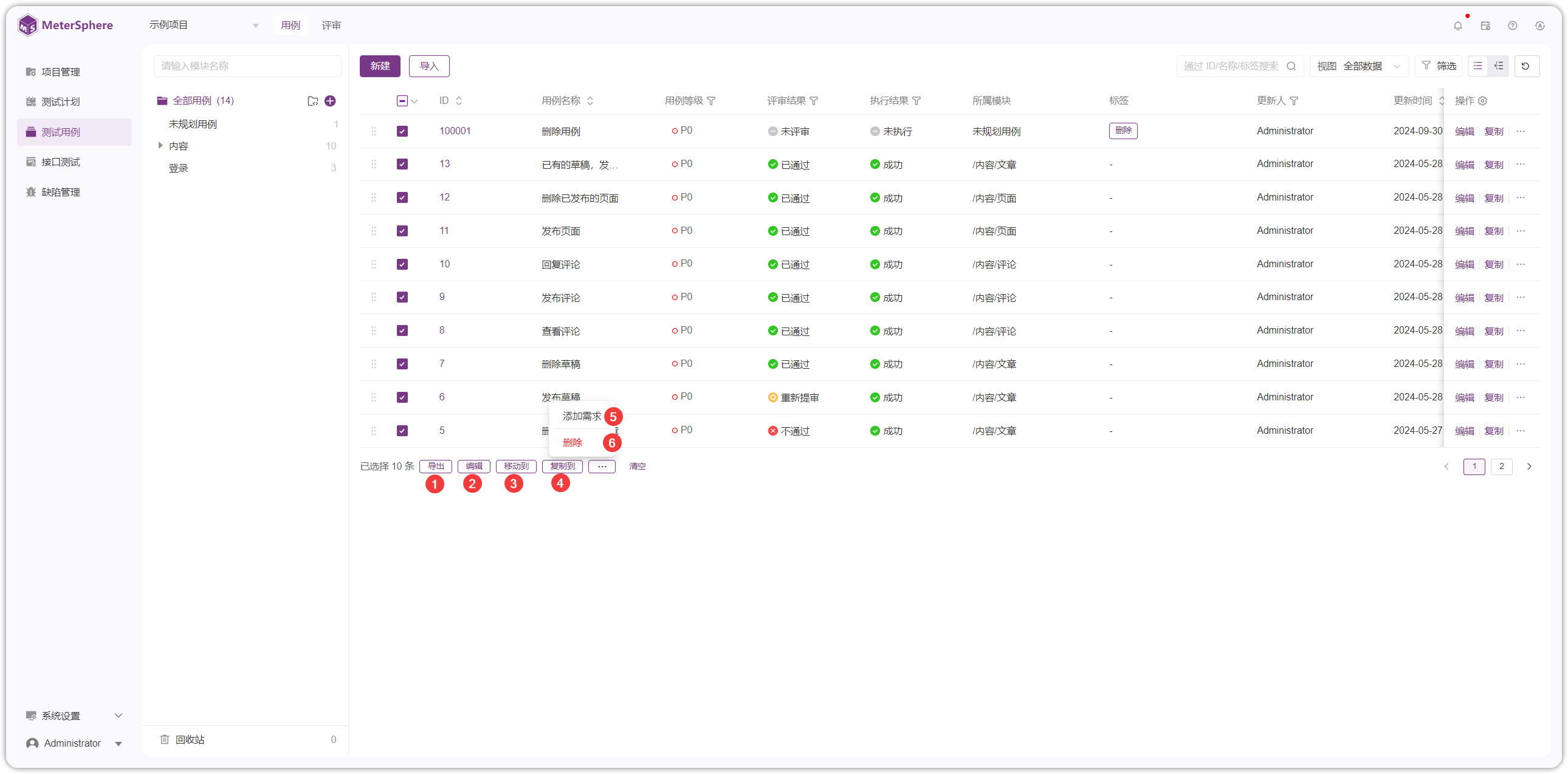Go to page 2 of results

1502,466
